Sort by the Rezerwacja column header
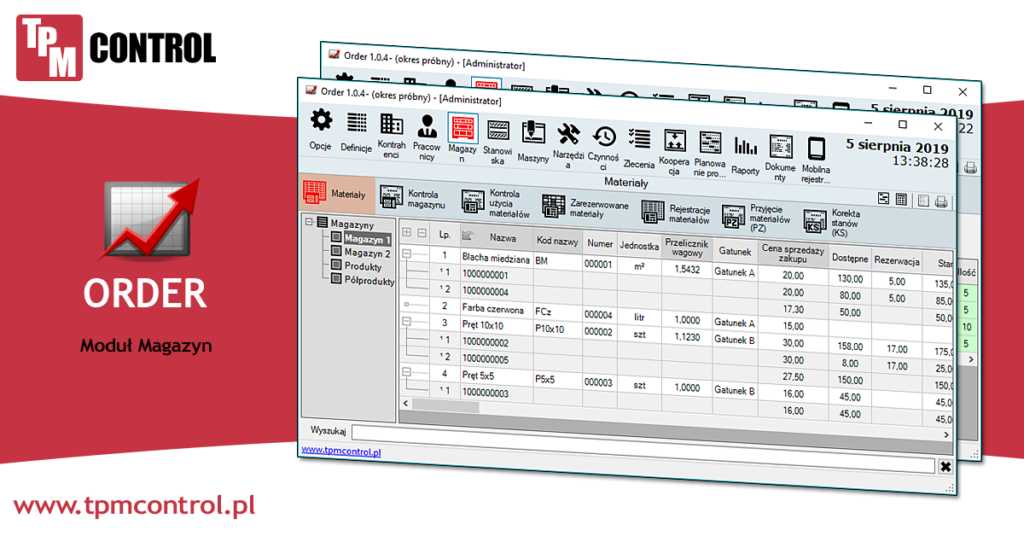This screenshot has width=1024, height=536. click(x=897, y=261)
